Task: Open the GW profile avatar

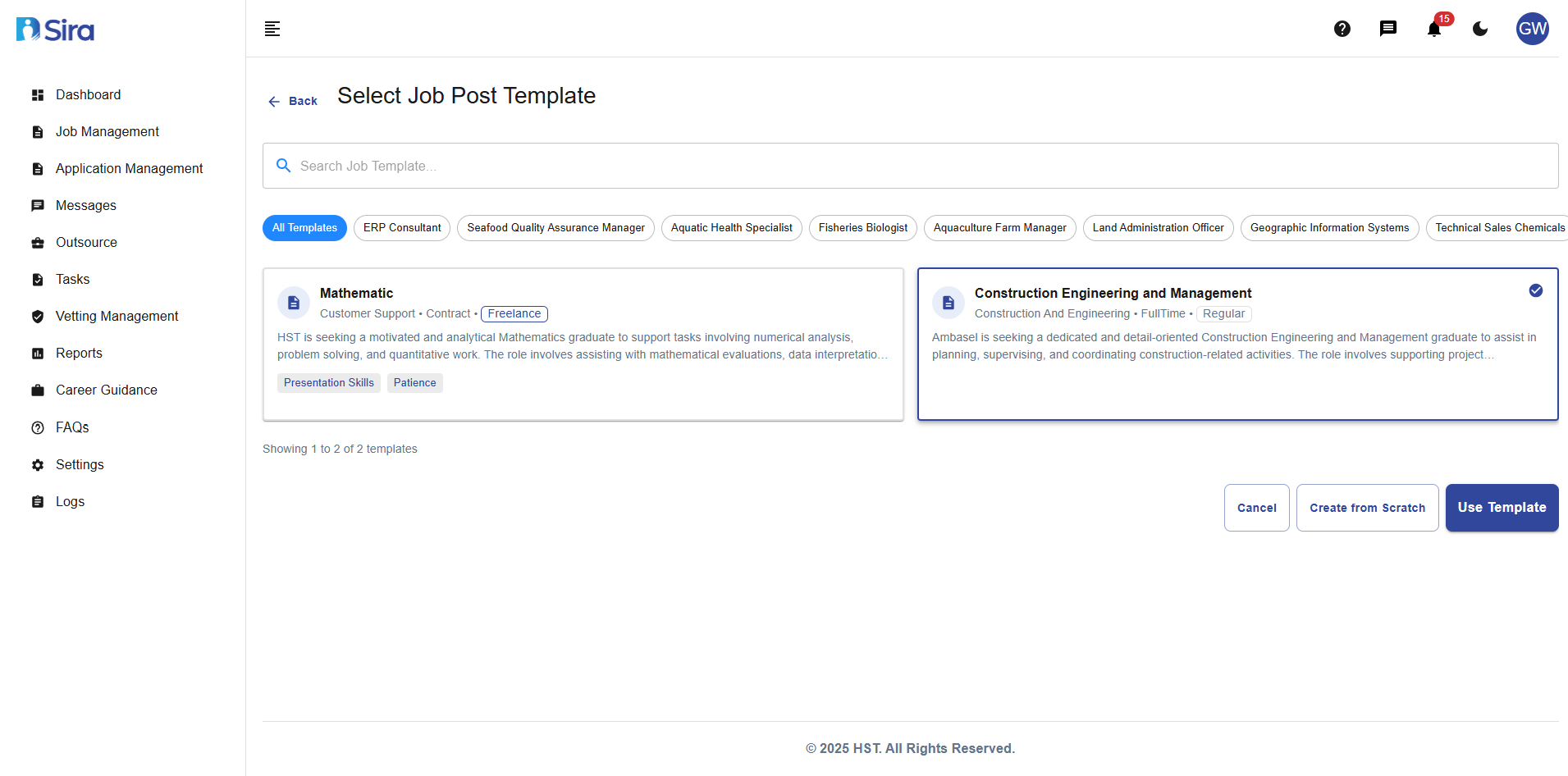Action: [x=1533, y=29]
